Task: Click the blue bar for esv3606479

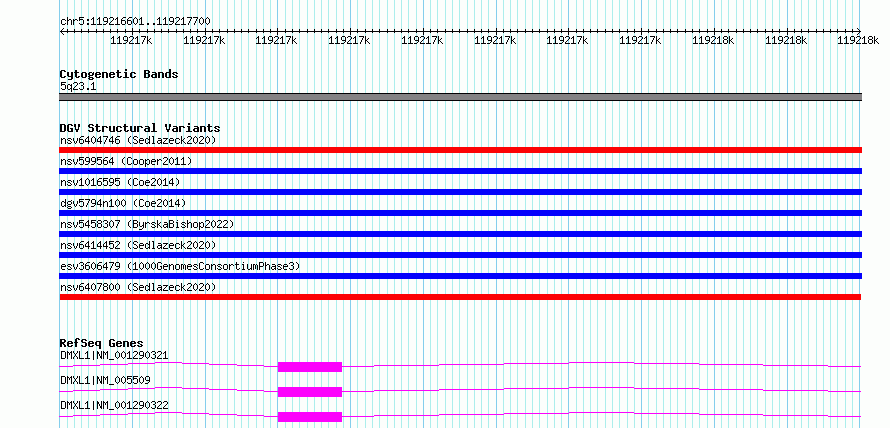Action: pyautogui.click(x=460, y=276)
